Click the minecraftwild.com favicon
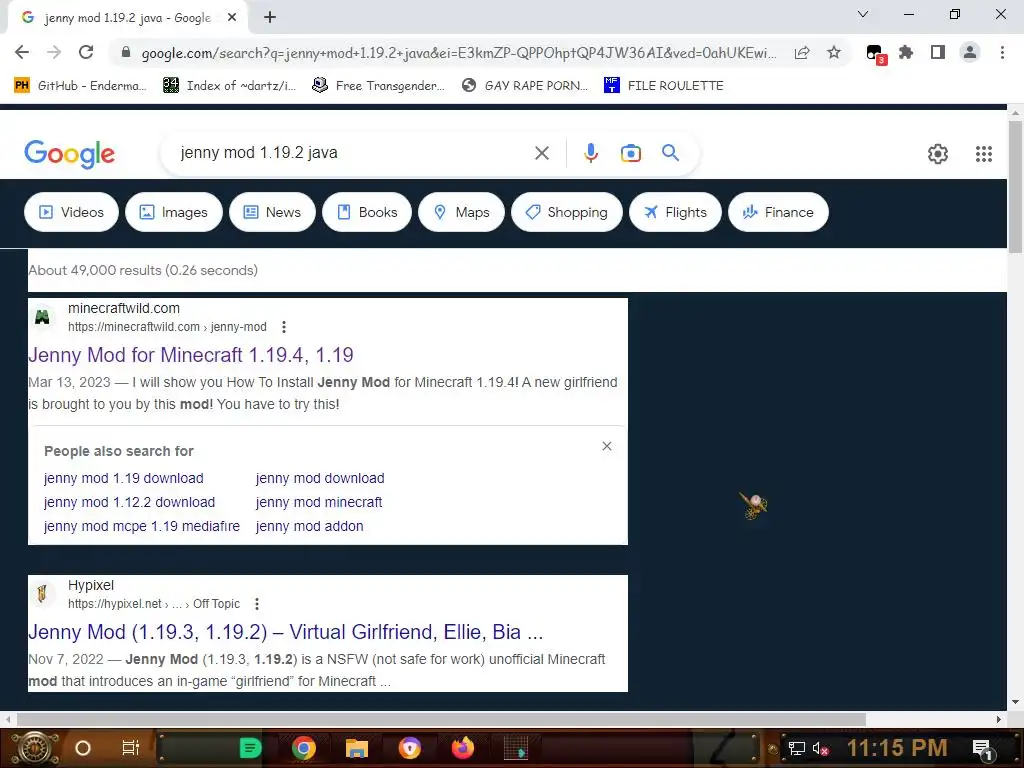 tap(42, 317)
